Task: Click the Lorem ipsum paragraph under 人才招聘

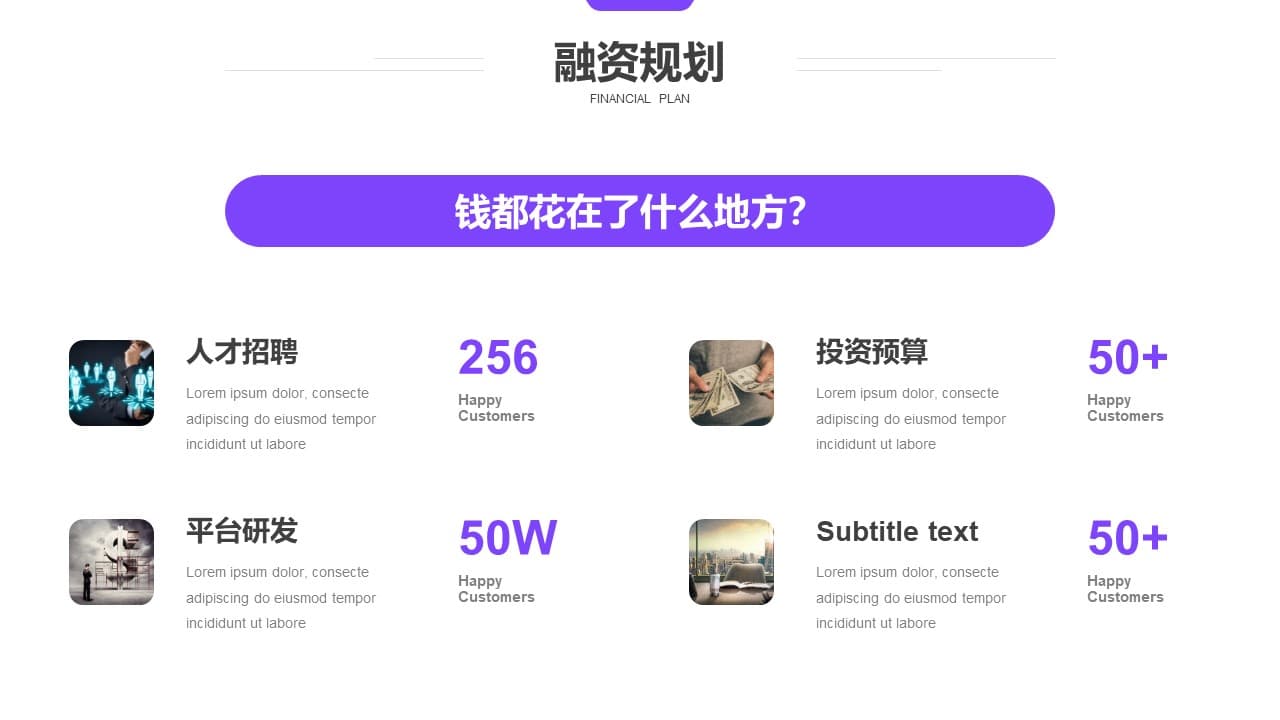Action: click(x=281, y=419)
